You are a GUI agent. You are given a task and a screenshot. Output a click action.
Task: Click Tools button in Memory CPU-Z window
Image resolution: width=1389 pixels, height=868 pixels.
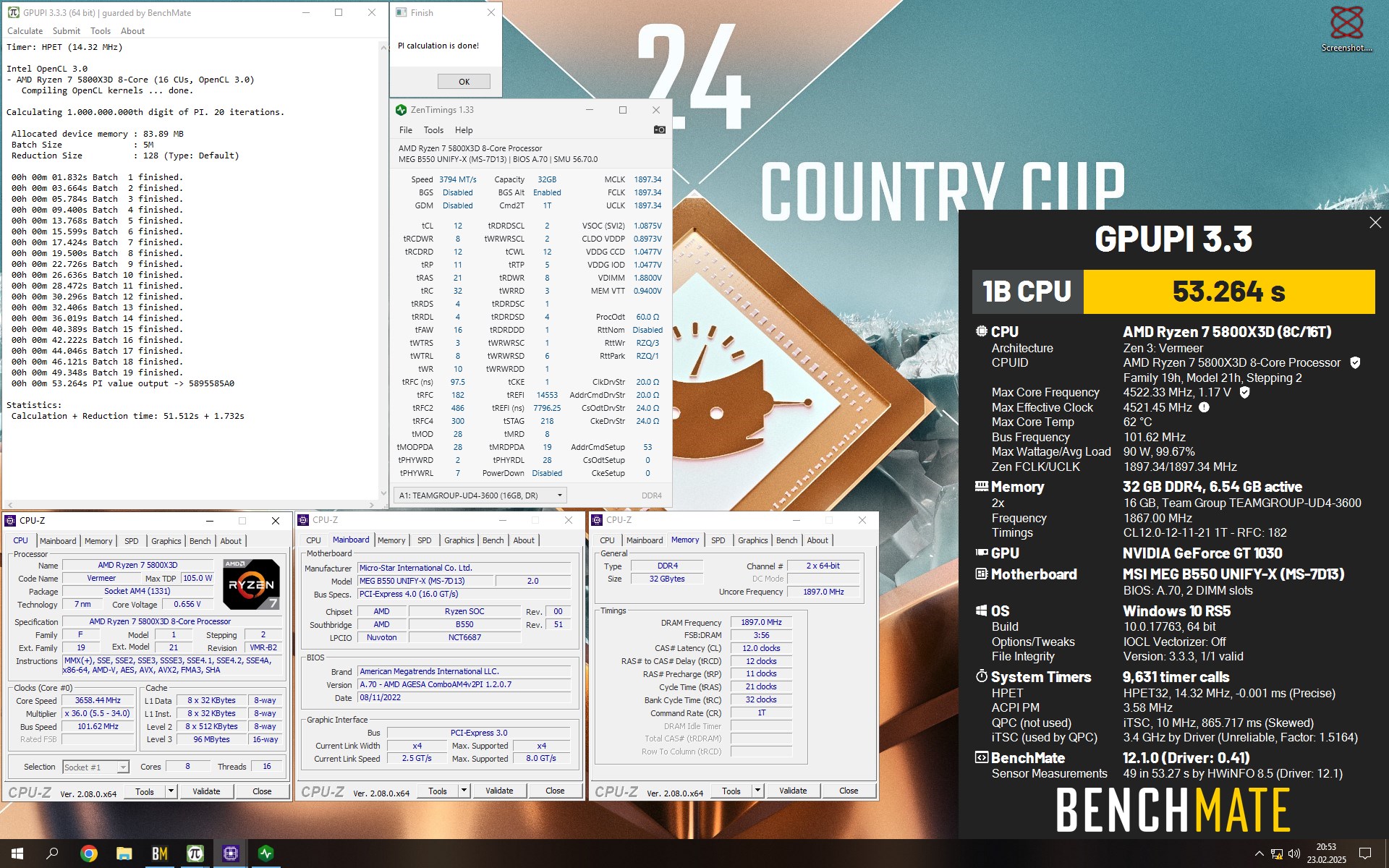pyautogui.click(x=731, y=791)
